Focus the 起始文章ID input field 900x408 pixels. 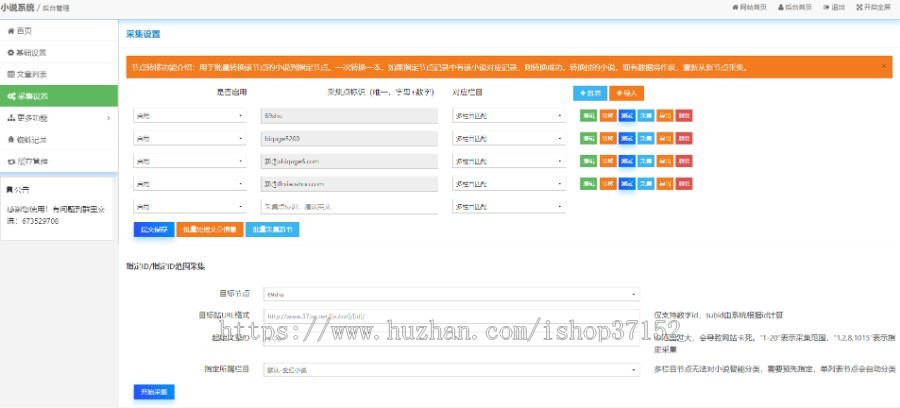click(451, 339)
